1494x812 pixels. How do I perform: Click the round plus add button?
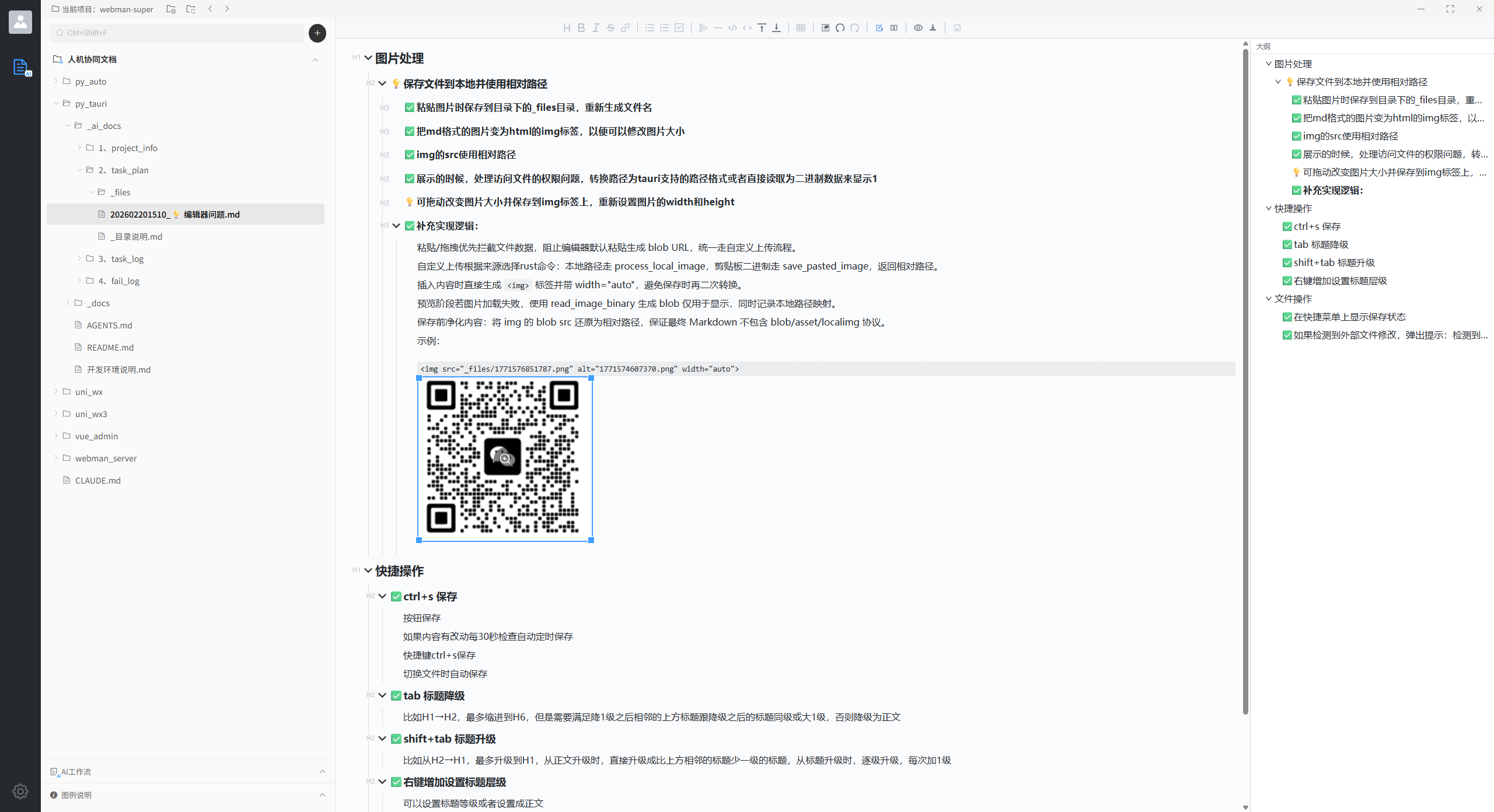[x=317, y=33]
